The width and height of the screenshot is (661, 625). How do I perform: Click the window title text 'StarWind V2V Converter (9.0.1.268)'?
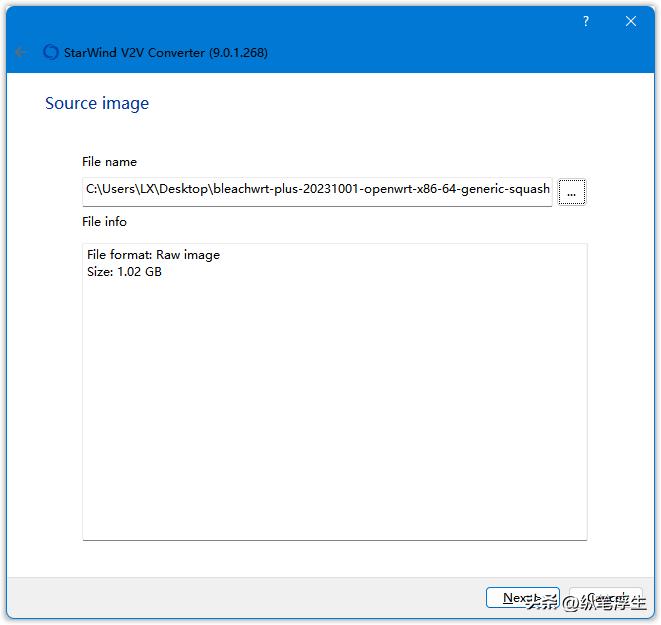167,52
